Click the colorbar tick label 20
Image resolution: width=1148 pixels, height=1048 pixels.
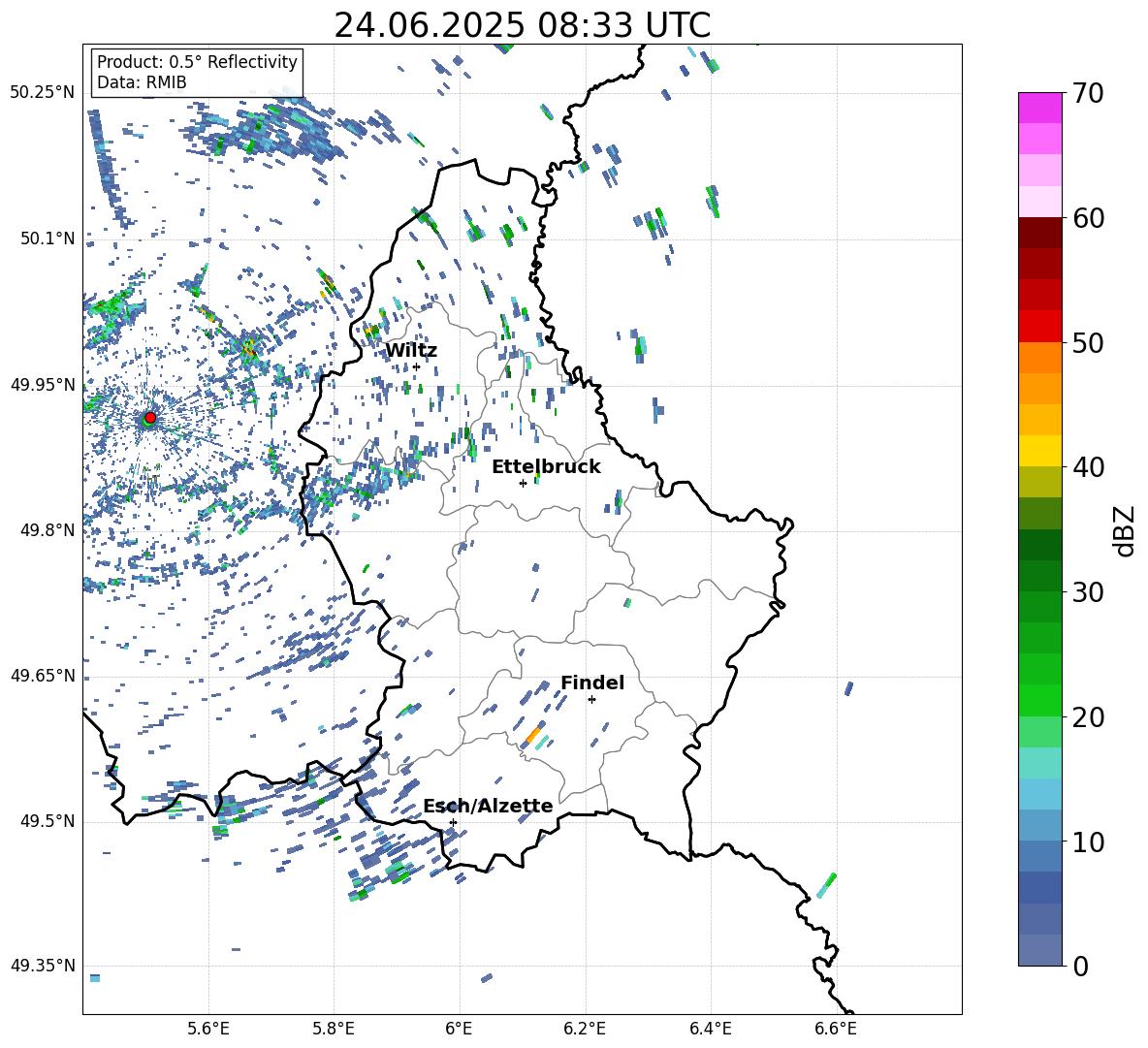click(1089, 716)
